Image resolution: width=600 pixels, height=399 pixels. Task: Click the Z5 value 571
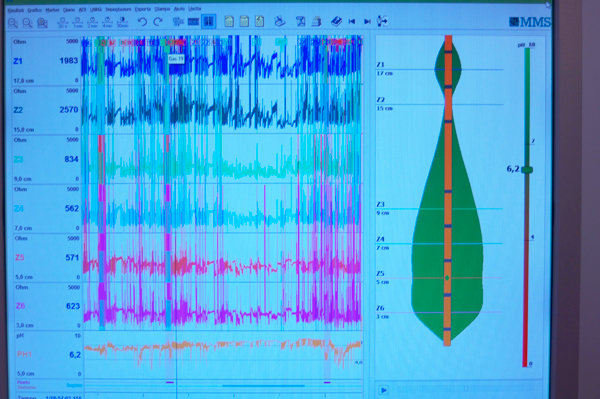point(72,257)
